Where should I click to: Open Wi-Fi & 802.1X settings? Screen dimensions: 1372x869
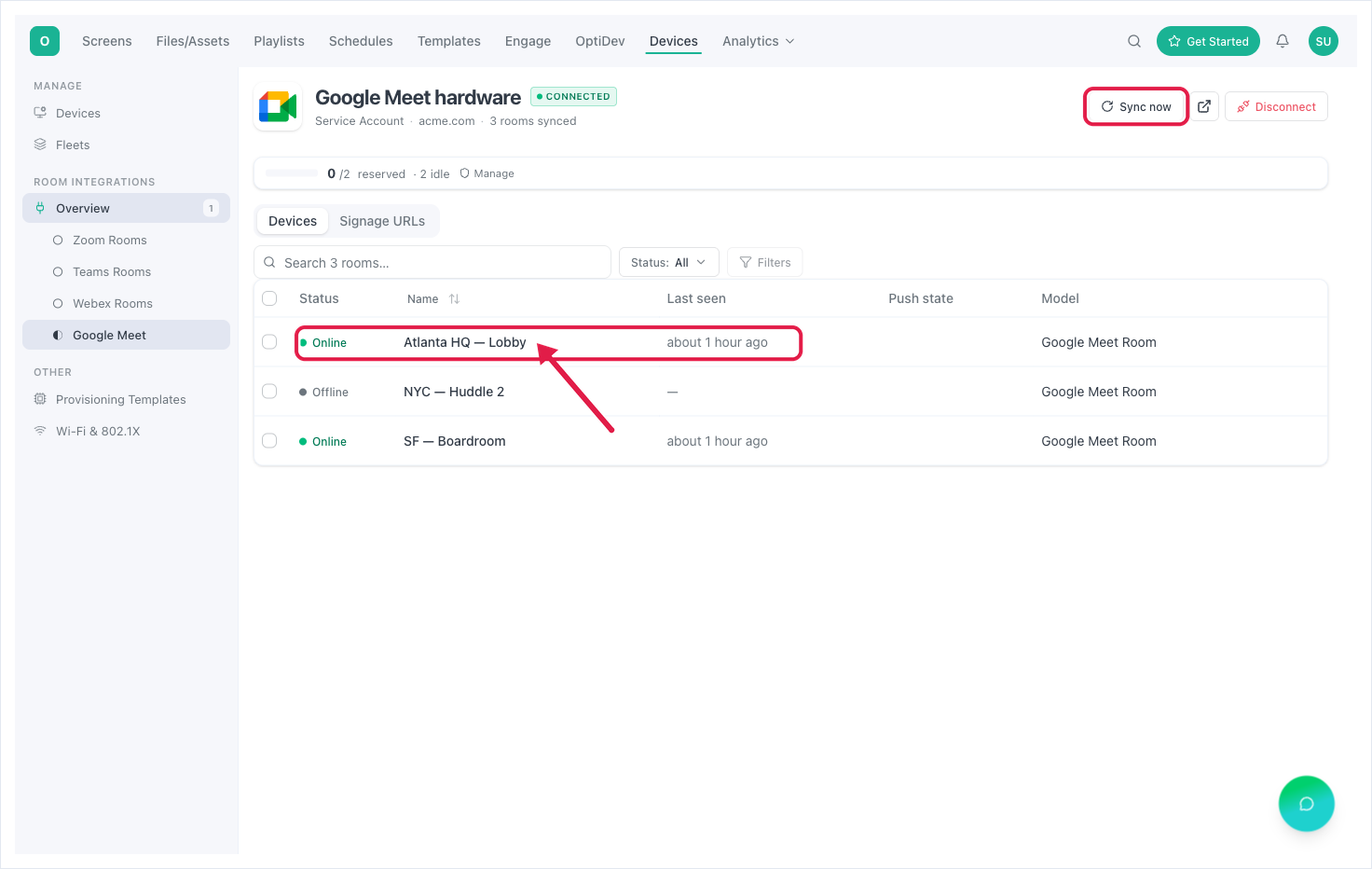(127, 431)
